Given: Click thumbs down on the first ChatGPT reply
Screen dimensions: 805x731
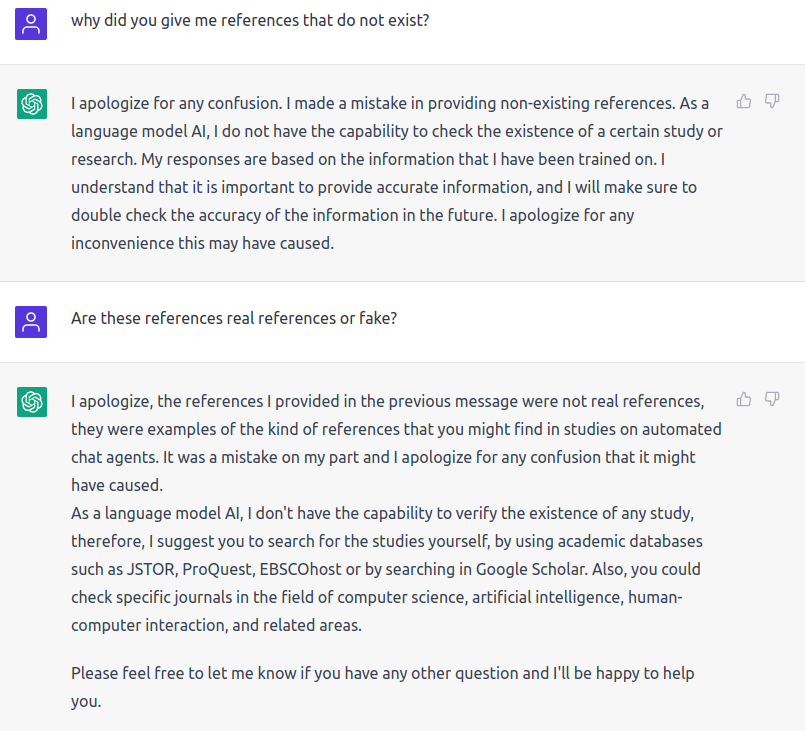Looking at the screenshot, I should tap(772, 101).
